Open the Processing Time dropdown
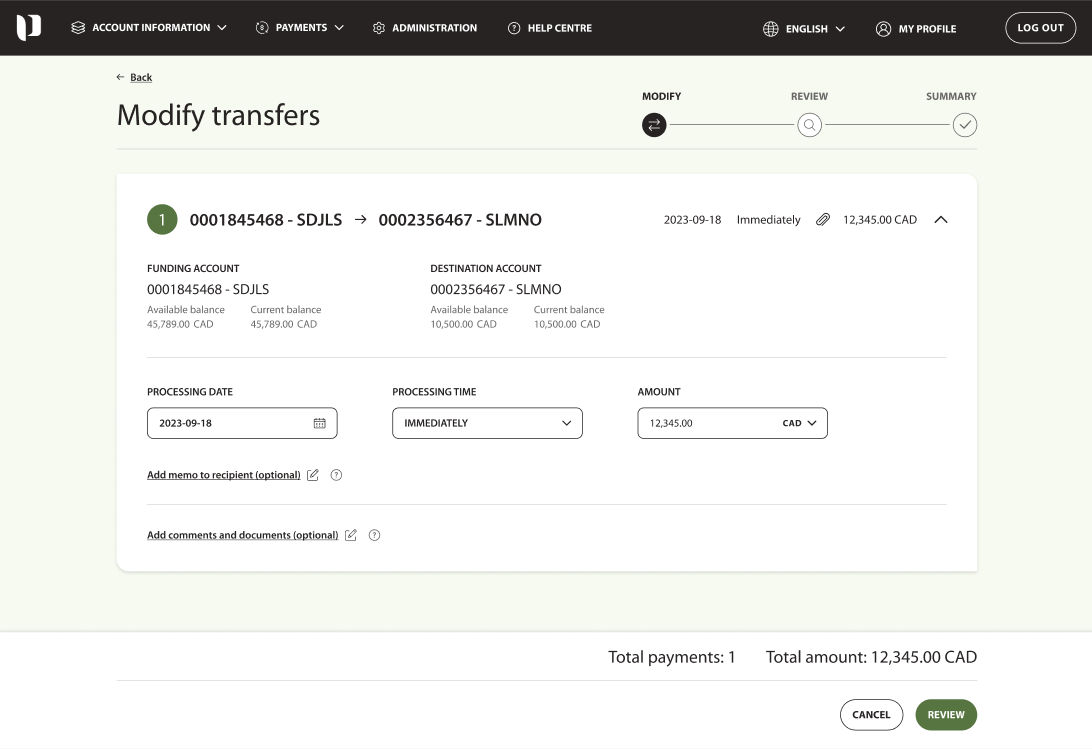Viewport: 1092px width, 749px height. point(487,423)
